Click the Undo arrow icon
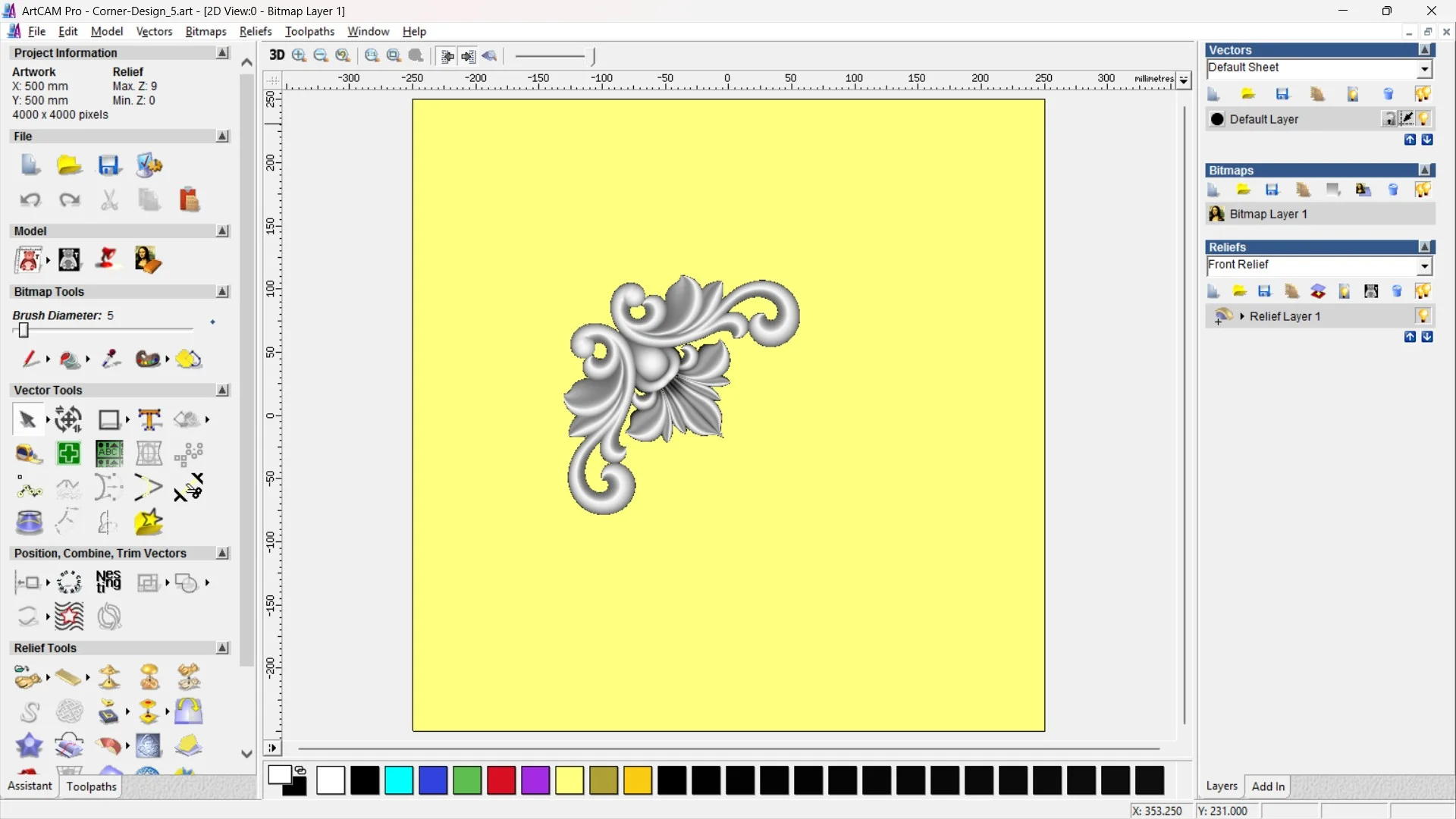 point(30,200)
